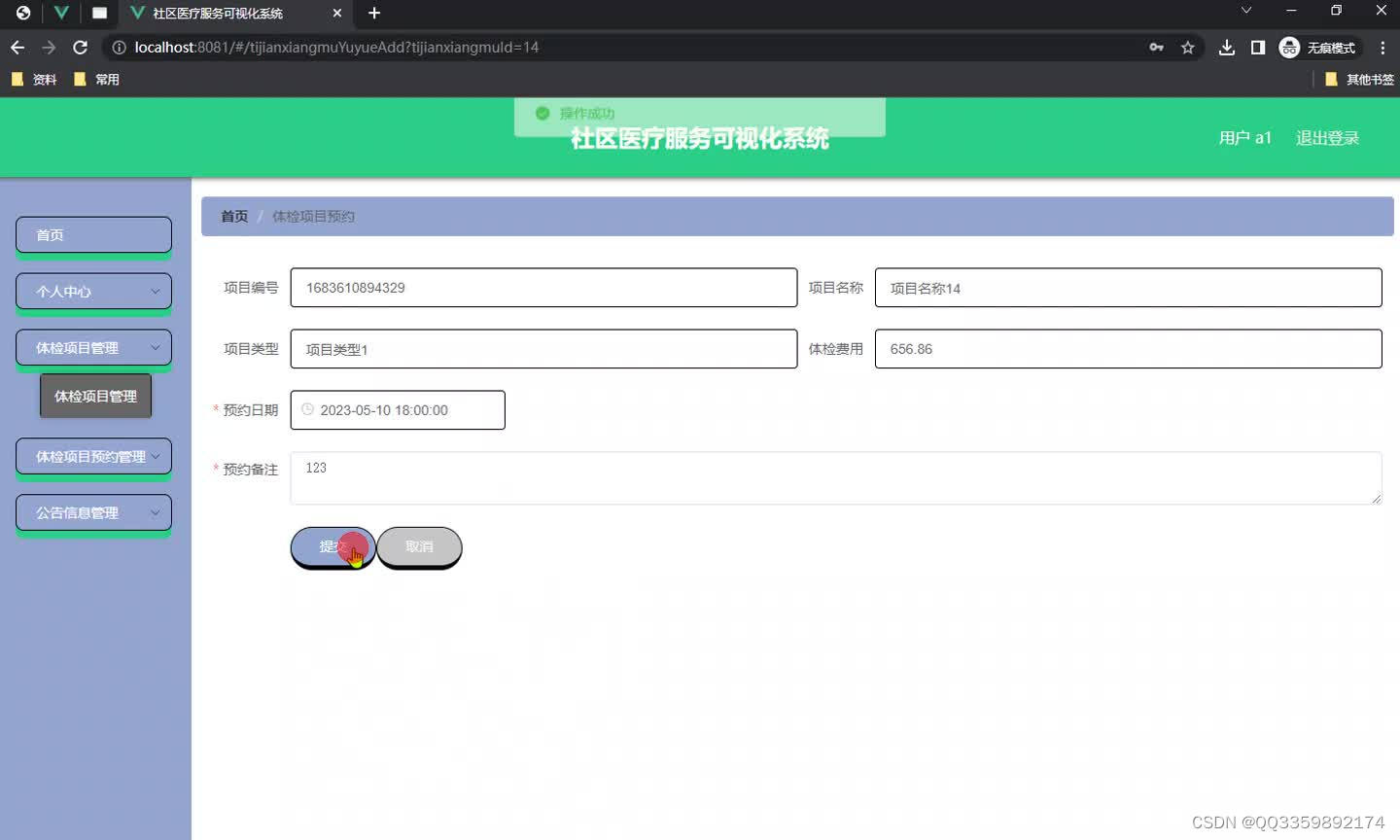Select the 体检项目管理 submenu item
Viewport: 1400px width, 840px height.
point(95,396)
